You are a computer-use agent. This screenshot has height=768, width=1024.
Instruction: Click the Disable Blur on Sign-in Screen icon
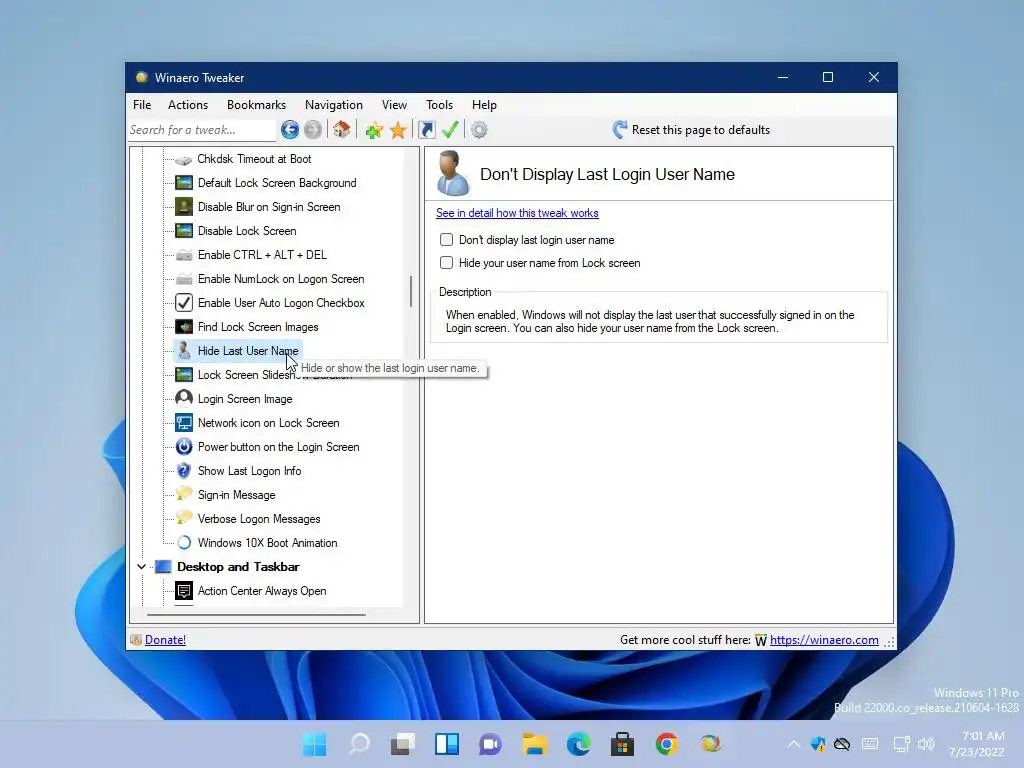point(184,207)
